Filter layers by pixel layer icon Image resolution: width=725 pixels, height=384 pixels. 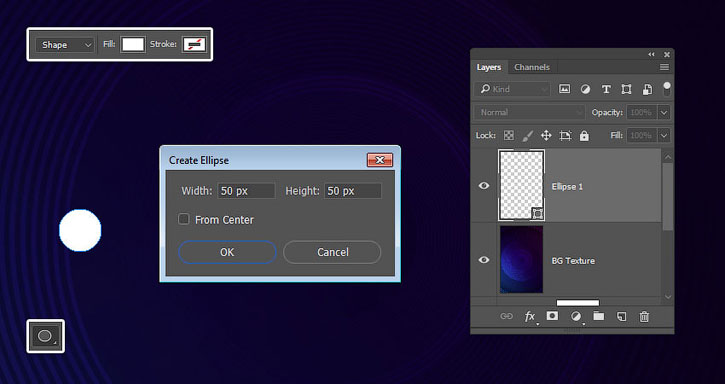click(x=564, y=89)
